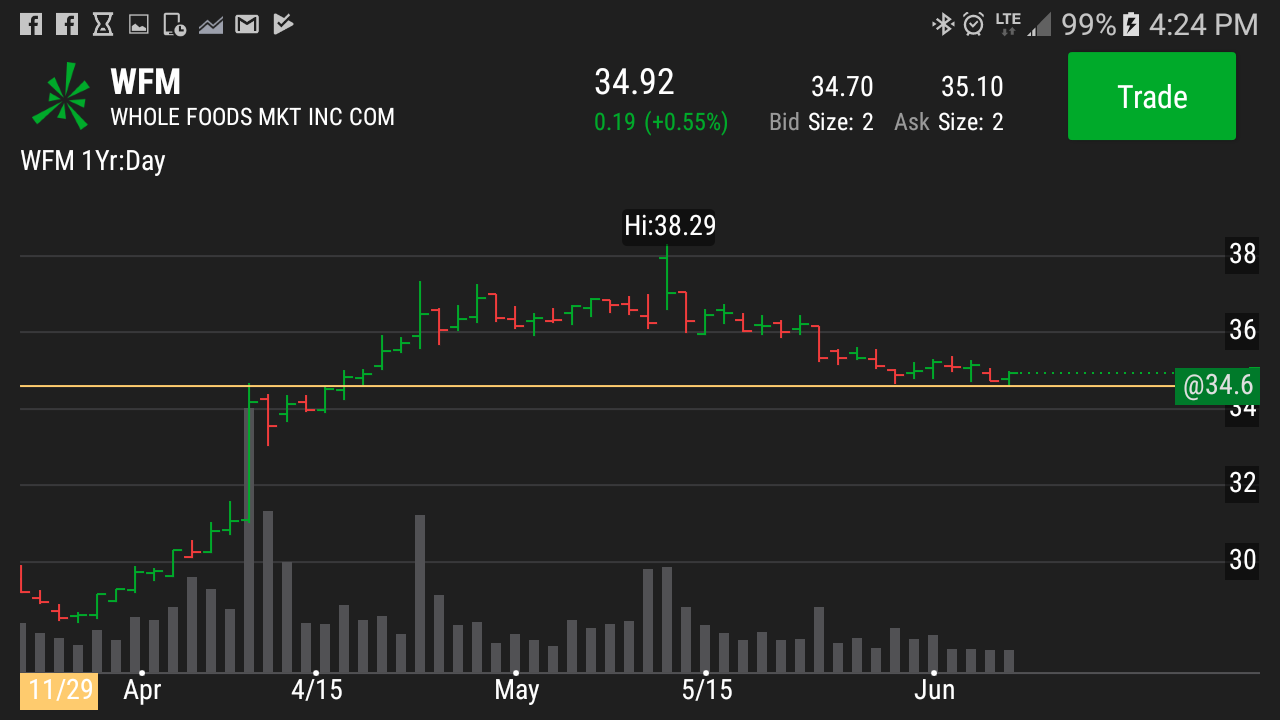Open the checkmark task notification icon
The height and width of the screenshot is (720, 1280).
[x=283, y=23]
